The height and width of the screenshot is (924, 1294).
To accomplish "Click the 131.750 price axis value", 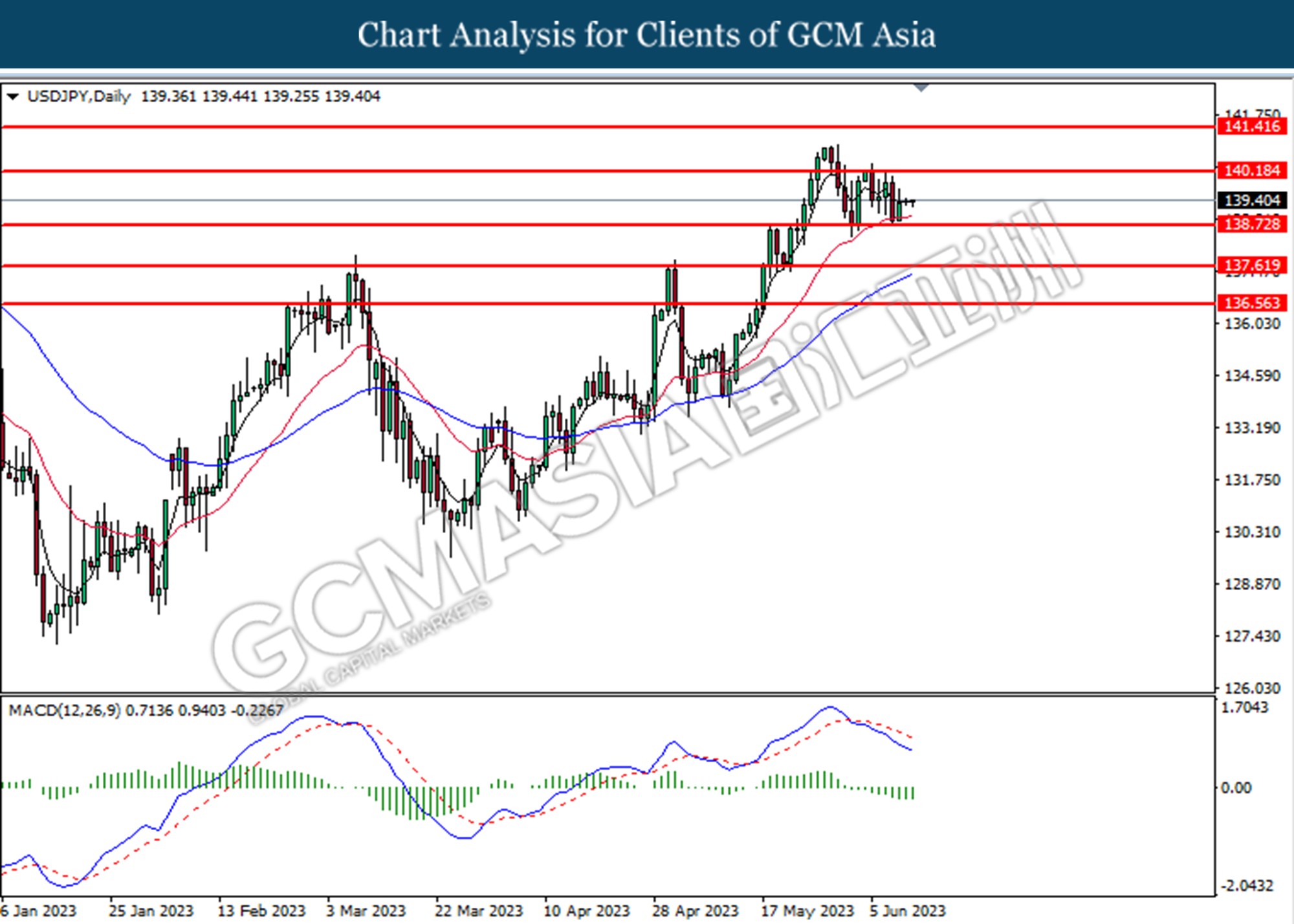I will pyautogui.click(x=1252, y=480).
